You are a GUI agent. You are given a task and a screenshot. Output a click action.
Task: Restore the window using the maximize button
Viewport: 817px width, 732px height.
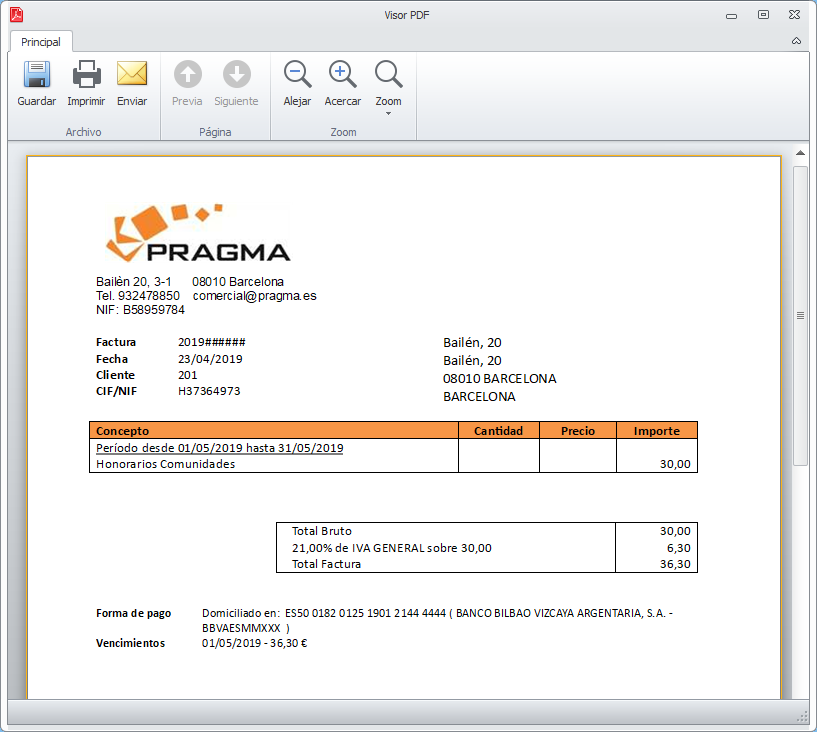pyautogui.click(x=763, y=15)
